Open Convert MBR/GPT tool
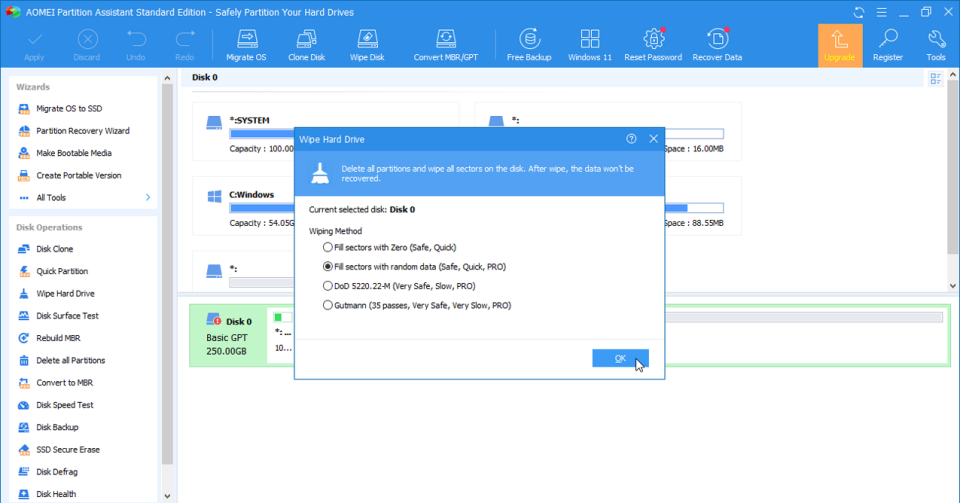Viewport: 960px width, 503px height. point(446,45)
